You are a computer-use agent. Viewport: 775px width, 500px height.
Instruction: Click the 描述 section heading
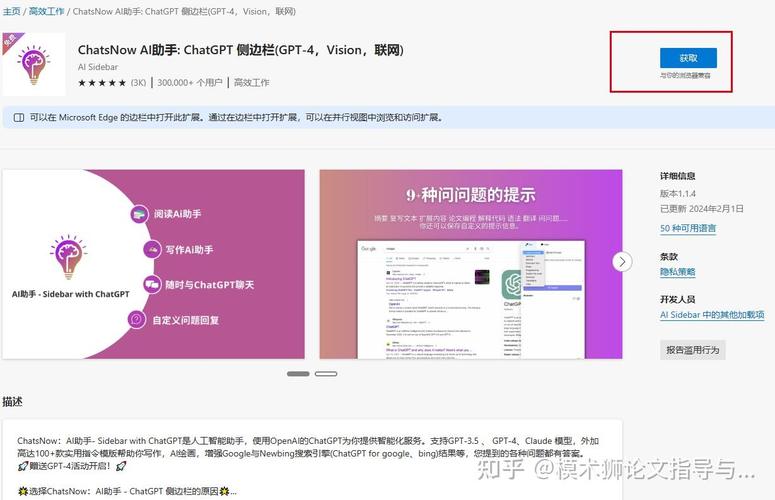[12, 401]
